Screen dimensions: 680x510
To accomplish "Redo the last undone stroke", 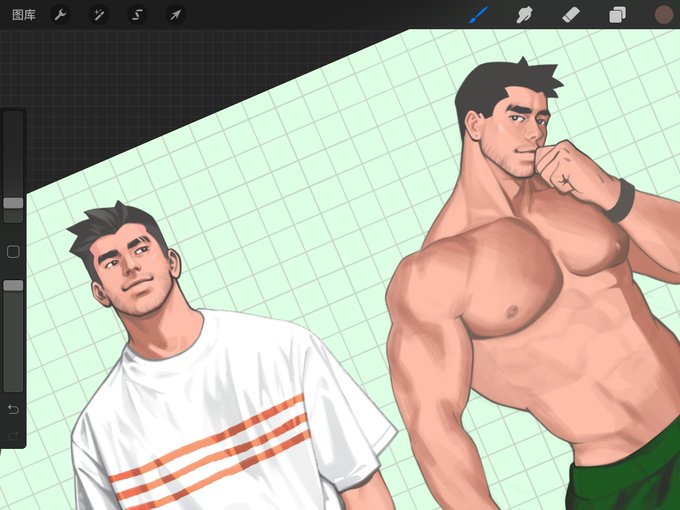I will [13, 435].
